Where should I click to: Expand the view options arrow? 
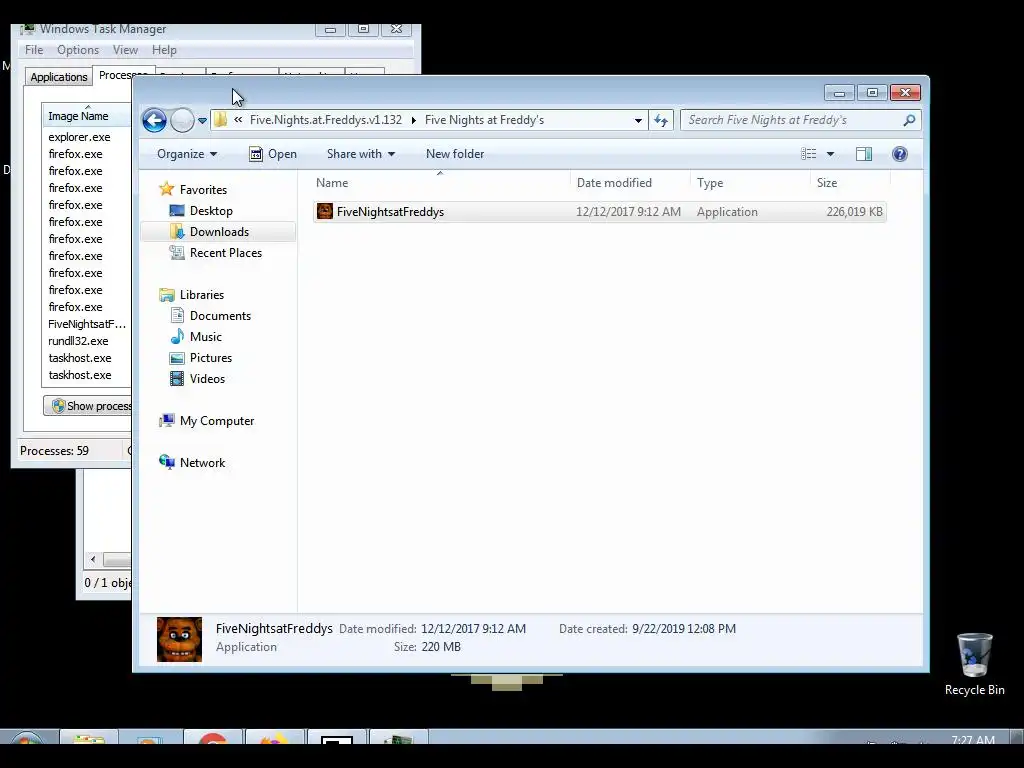coord(830,154)
